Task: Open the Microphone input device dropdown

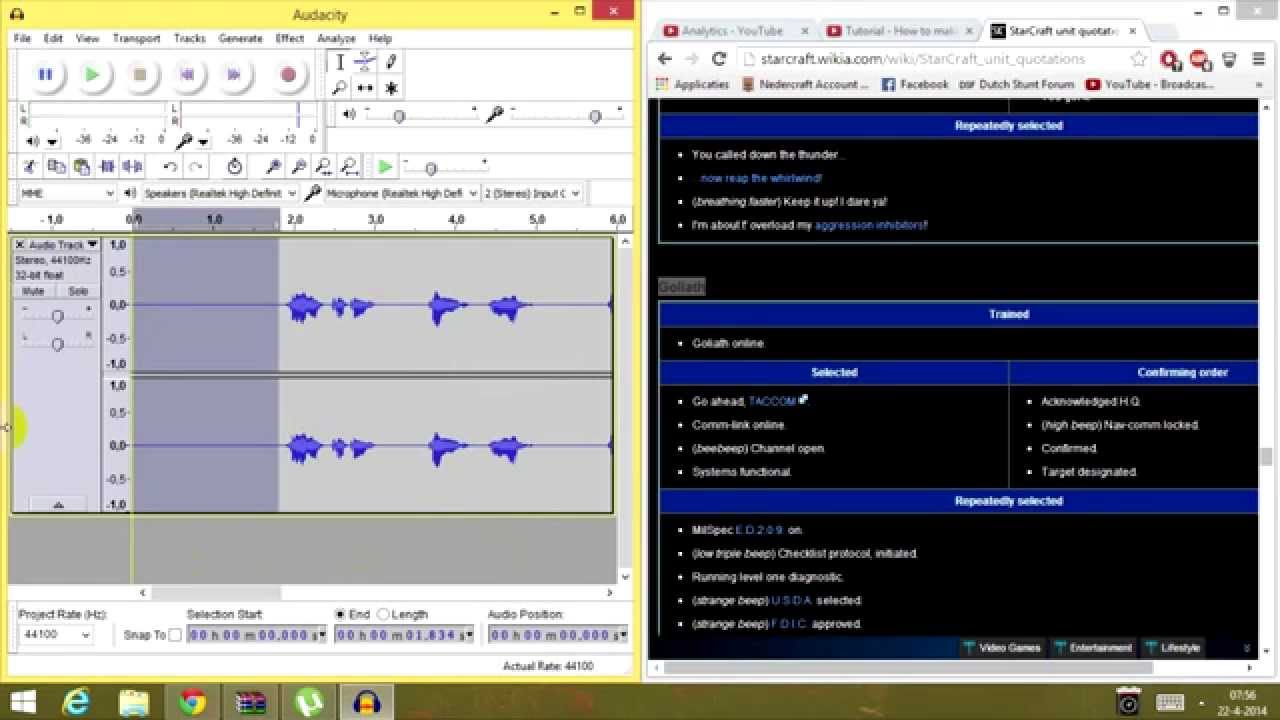Action: (x=400, y=193)
